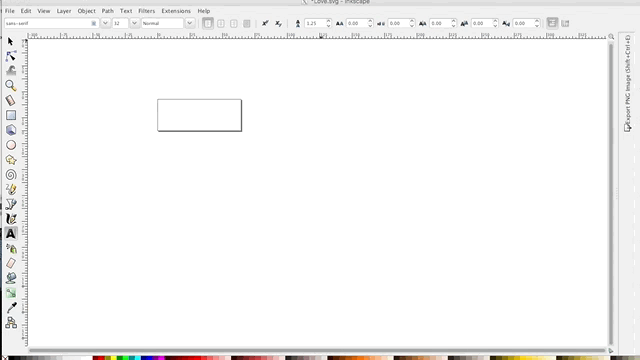Adjust letter spacing stepper arrows
Viewport: 640px width, 360px height.
tap(370, 23)
